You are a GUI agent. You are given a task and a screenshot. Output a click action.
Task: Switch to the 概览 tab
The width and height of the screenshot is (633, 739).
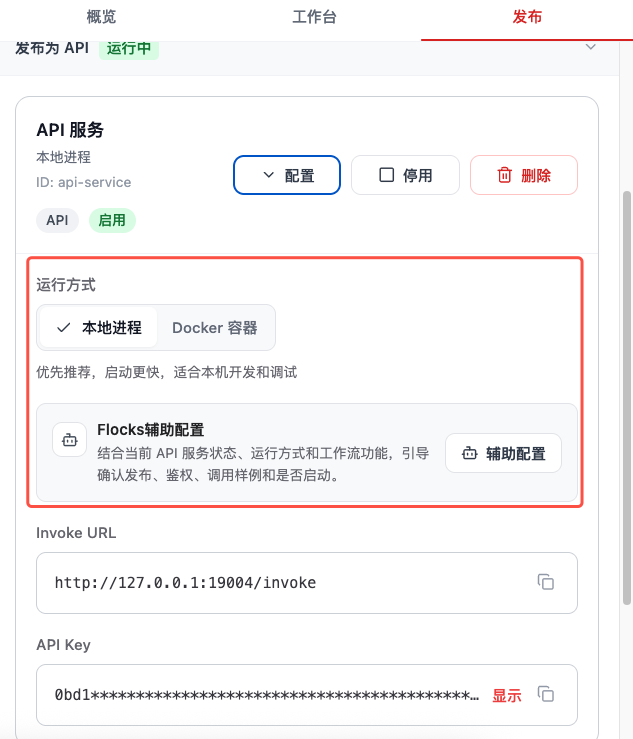point(101,17)
